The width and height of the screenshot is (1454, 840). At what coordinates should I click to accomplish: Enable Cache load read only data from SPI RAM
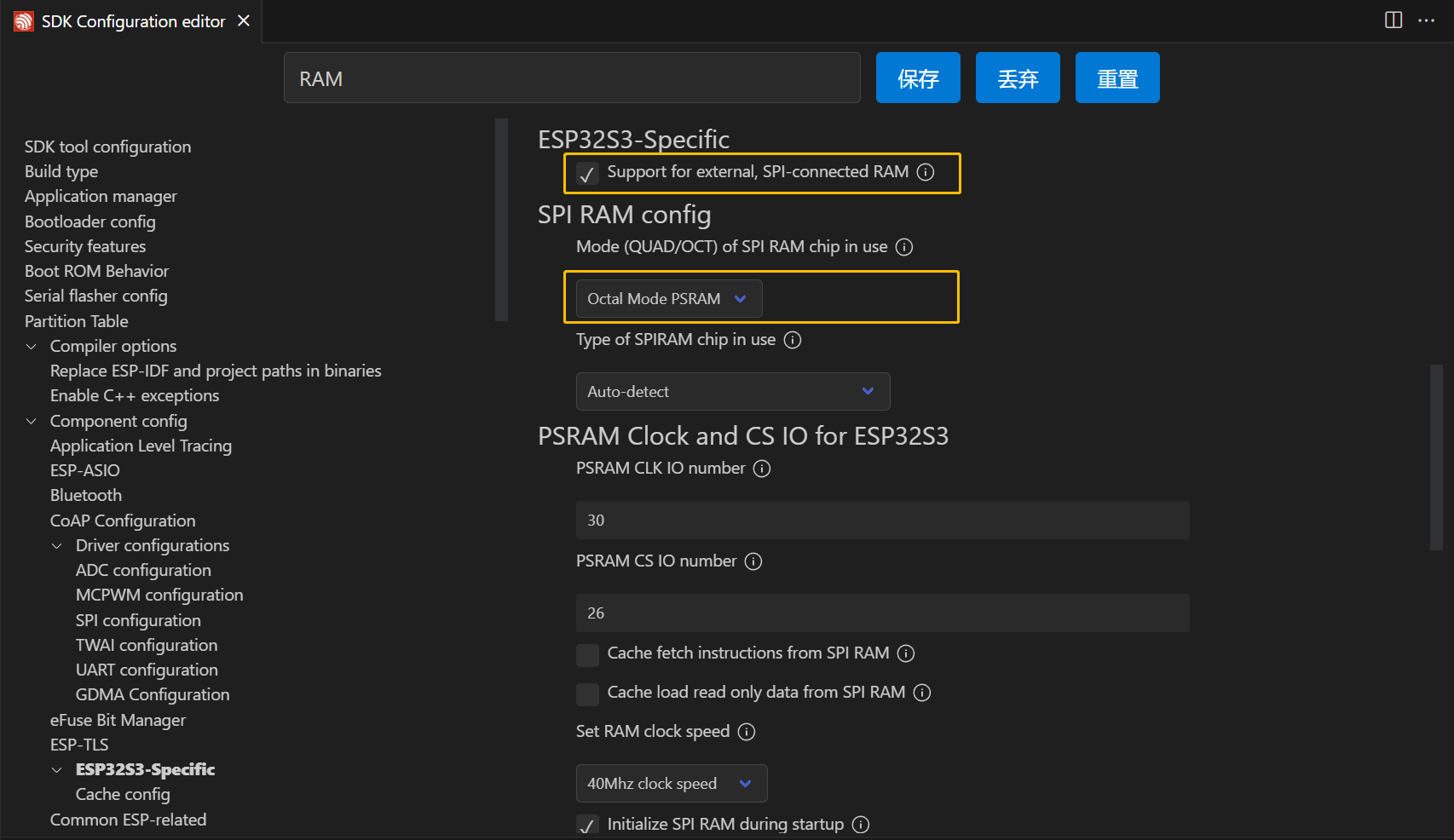pyautogui.click(x=587, y=694)
